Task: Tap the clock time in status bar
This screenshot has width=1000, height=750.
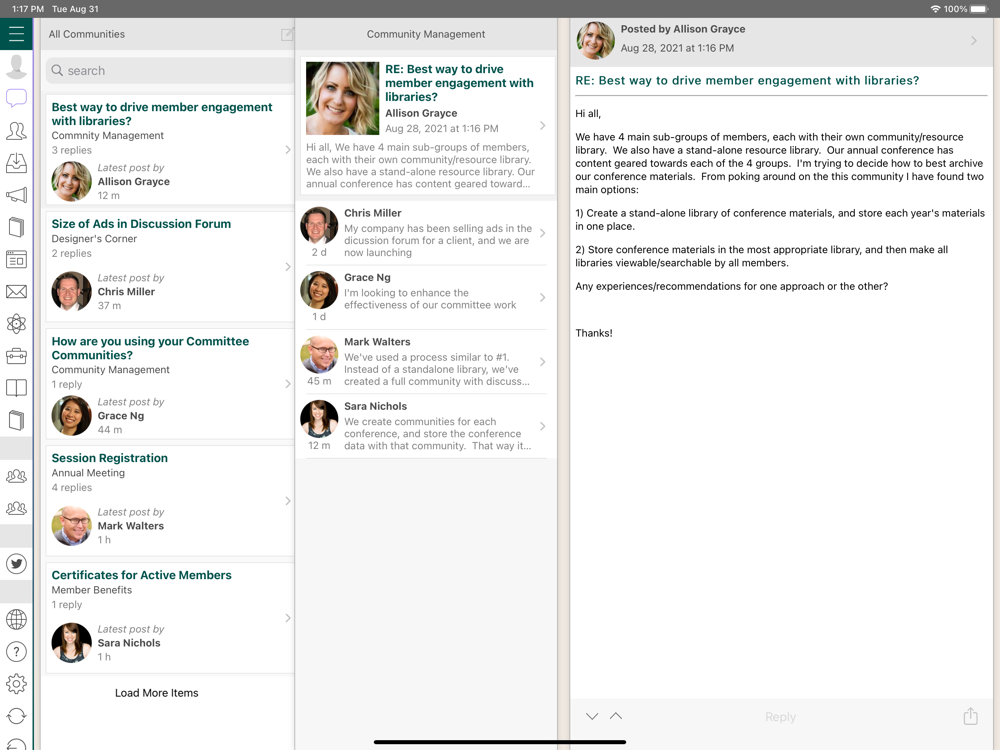Action: (x=28, y=9)
